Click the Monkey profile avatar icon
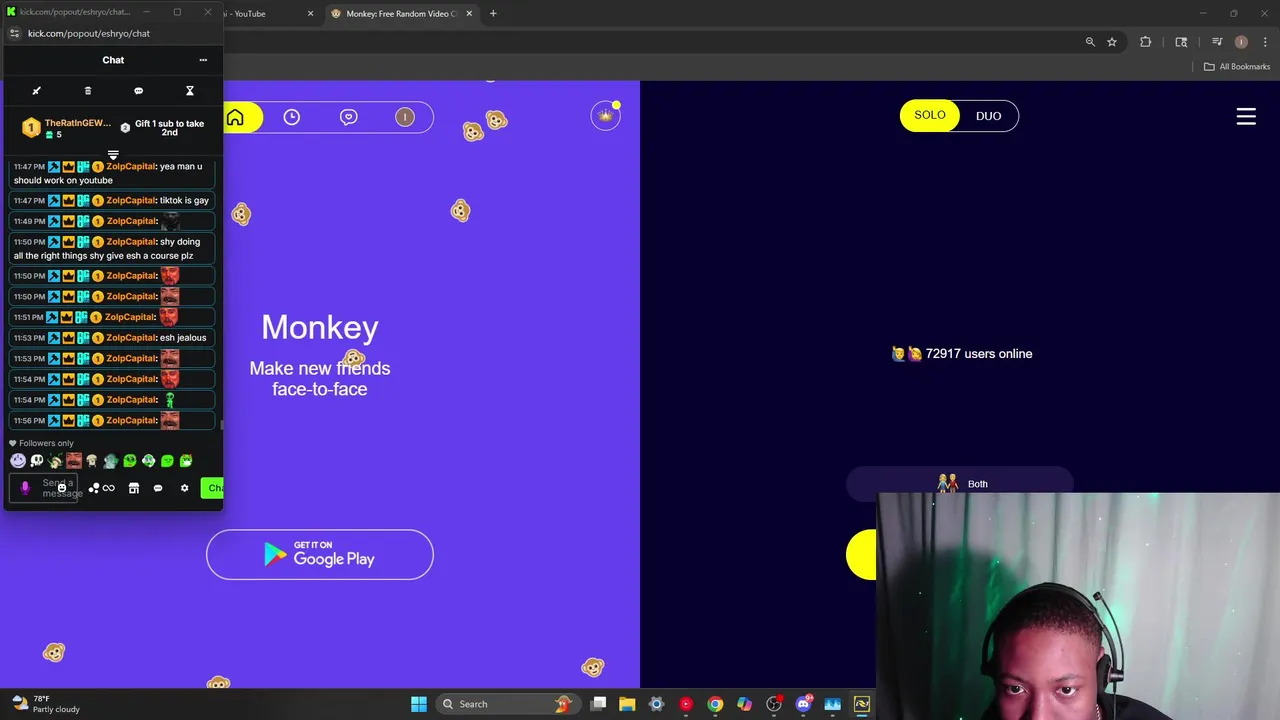 click(405, 117)
